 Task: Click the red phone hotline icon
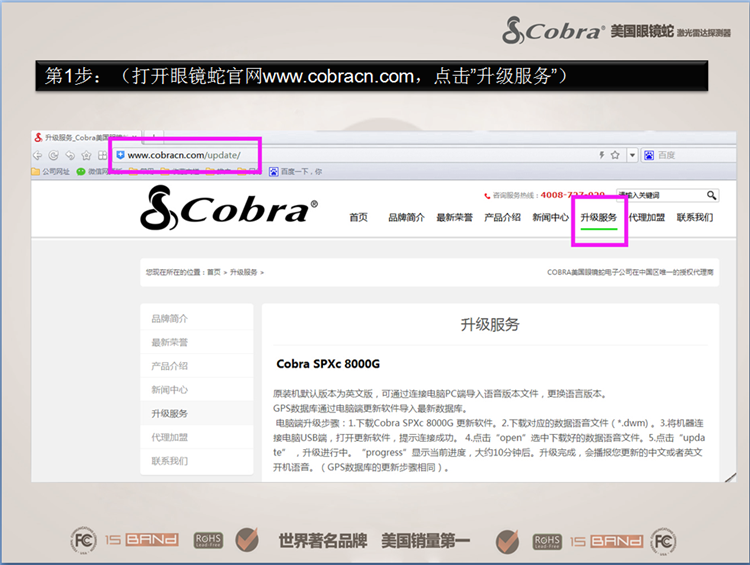pos(487,196)
